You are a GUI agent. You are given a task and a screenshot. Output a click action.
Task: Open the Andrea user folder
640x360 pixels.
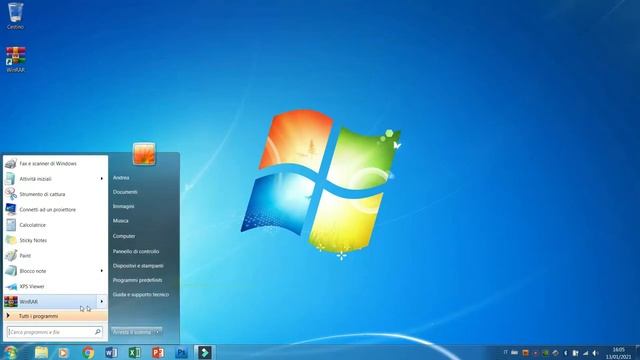121,178
